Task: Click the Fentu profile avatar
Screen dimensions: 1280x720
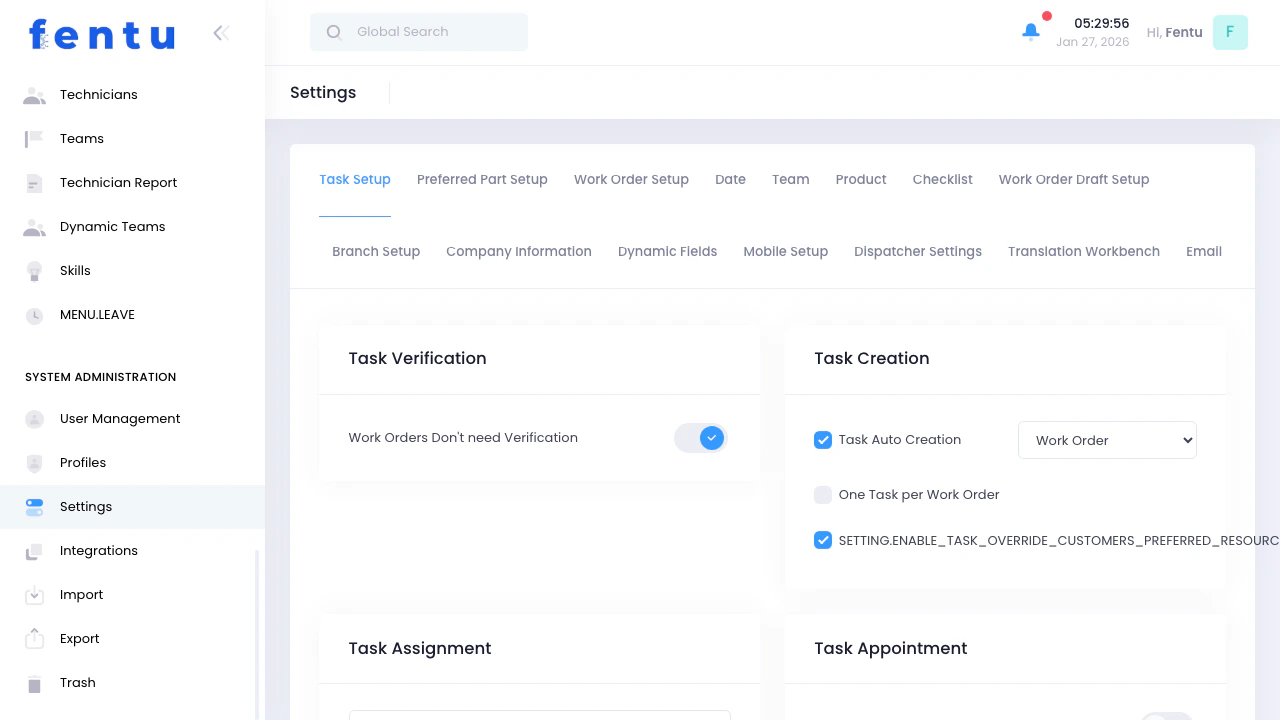Action: (1230, 32)
